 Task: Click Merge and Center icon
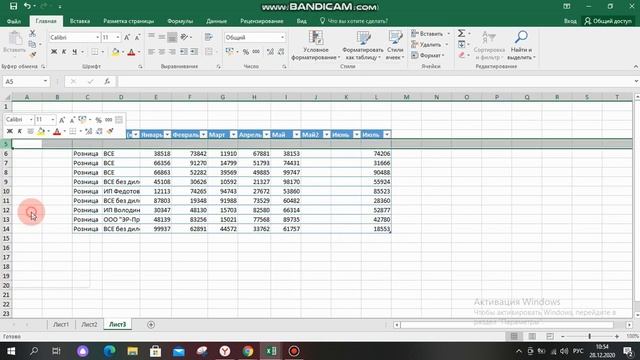pos(209,52)
